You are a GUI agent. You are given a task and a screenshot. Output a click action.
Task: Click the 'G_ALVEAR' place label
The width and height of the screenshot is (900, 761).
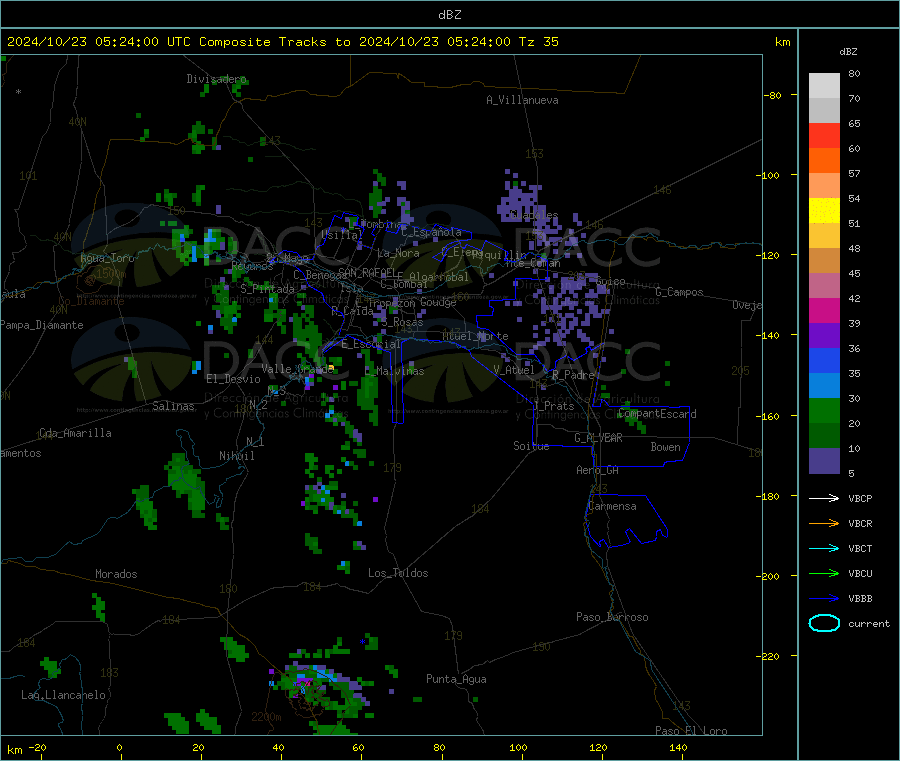tap(598, 438)
